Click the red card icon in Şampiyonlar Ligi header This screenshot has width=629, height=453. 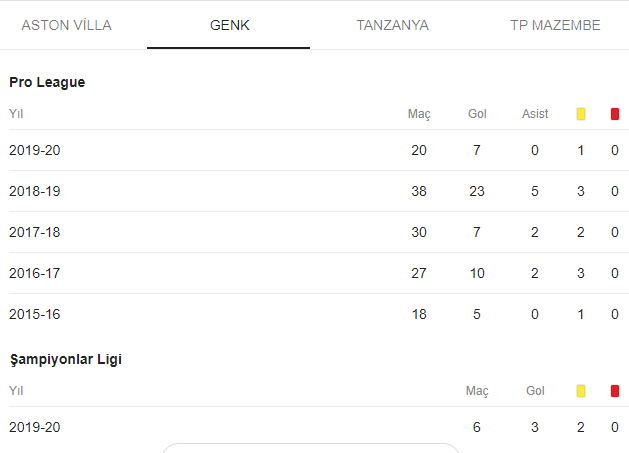pyautogui.click(x=615, y=391)
